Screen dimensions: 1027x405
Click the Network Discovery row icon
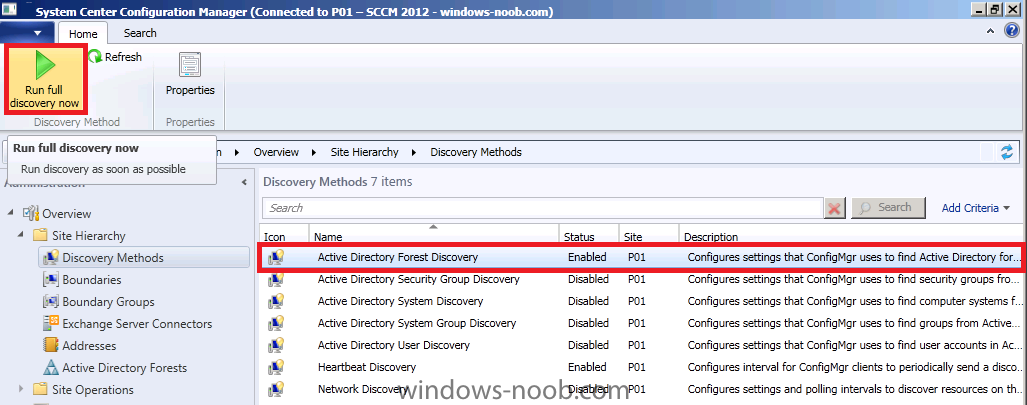pyautogui.click(x=276, y=389)
